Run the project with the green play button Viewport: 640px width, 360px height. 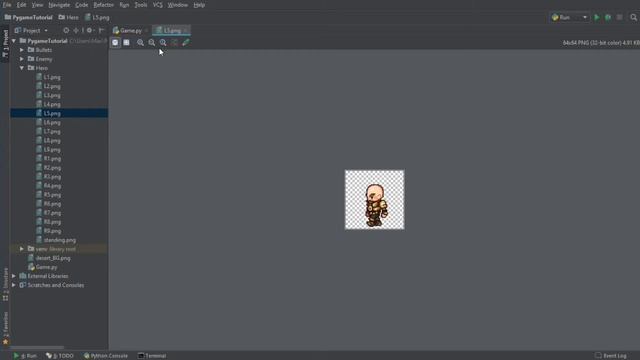point(597,18)
